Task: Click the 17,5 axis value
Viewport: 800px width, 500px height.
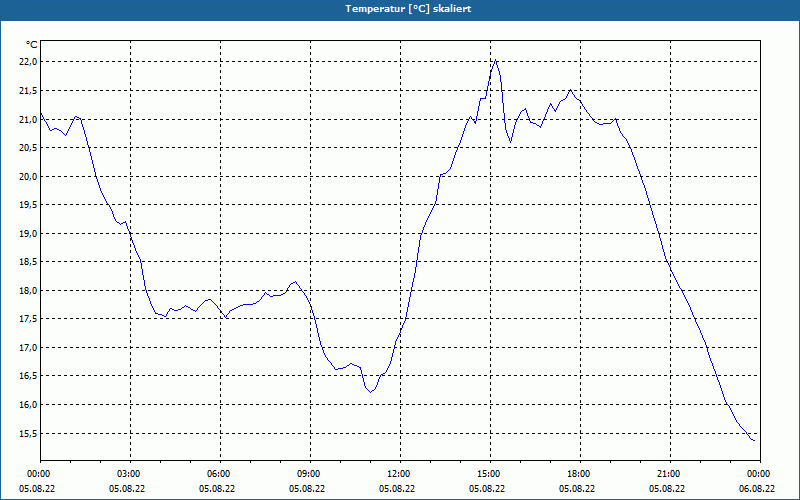Action: tap(29, 319)
